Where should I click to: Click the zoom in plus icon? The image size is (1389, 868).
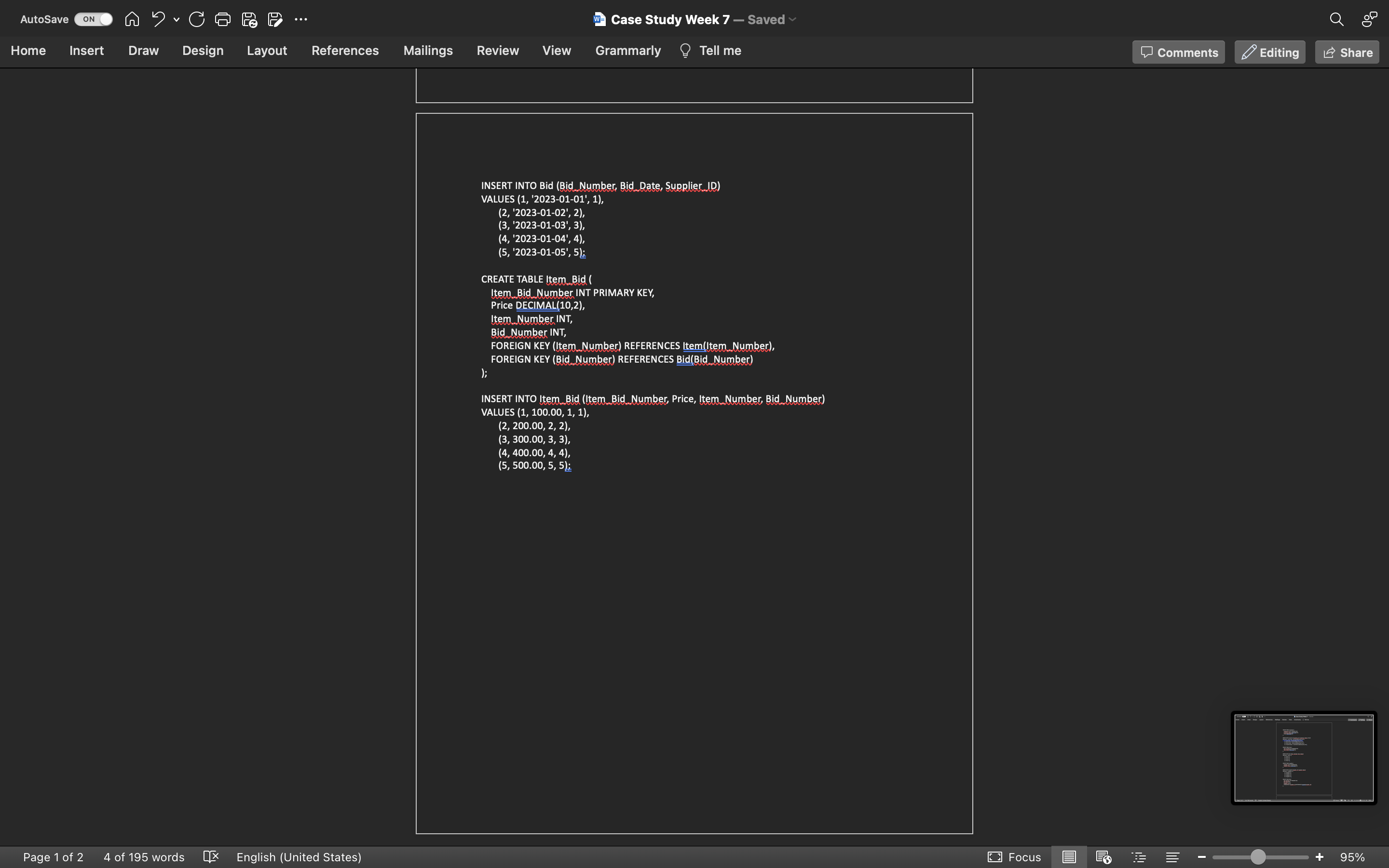click(x=1320, y=857)
